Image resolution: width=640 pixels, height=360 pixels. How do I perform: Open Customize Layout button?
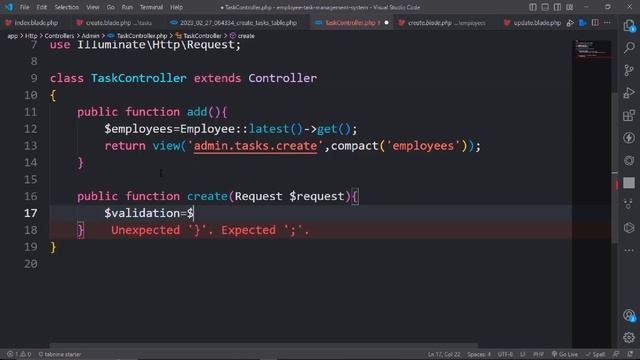coord(570,7)
